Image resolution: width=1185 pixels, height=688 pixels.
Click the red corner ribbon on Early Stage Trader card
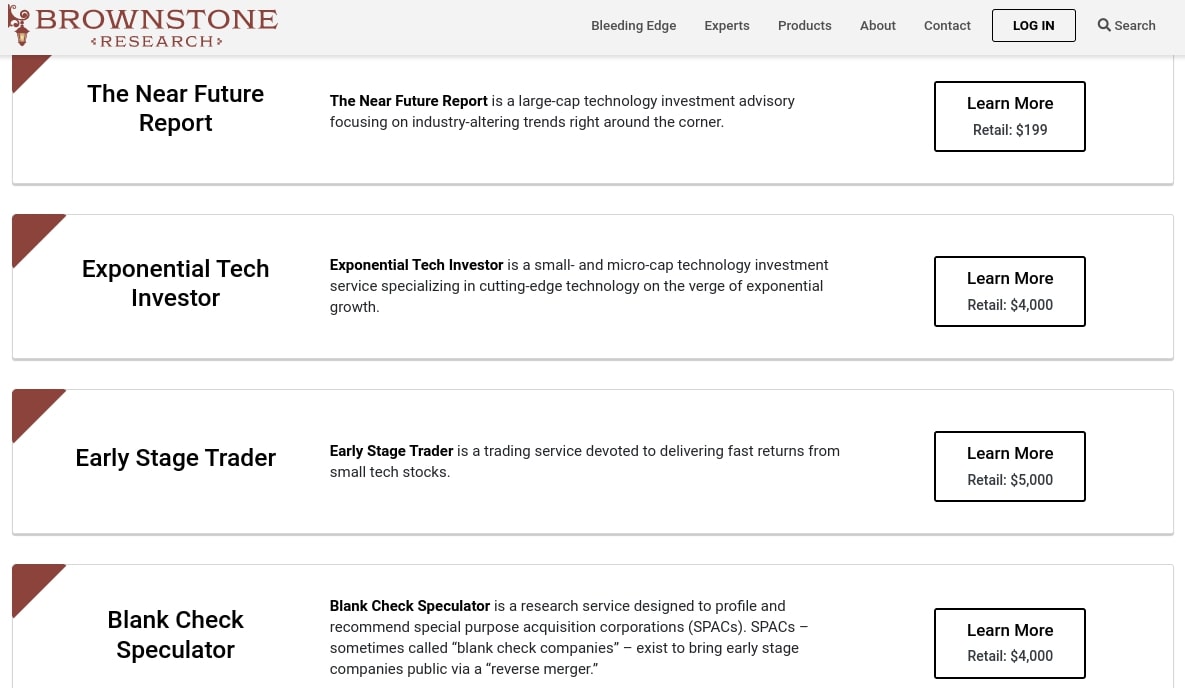[30, 407]
